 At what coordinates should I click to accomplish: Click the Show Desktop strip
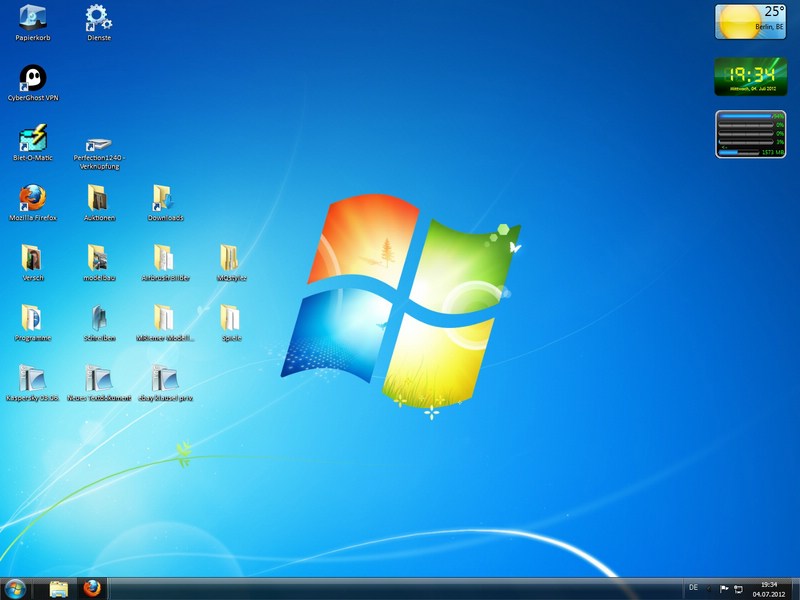[795, 589]
